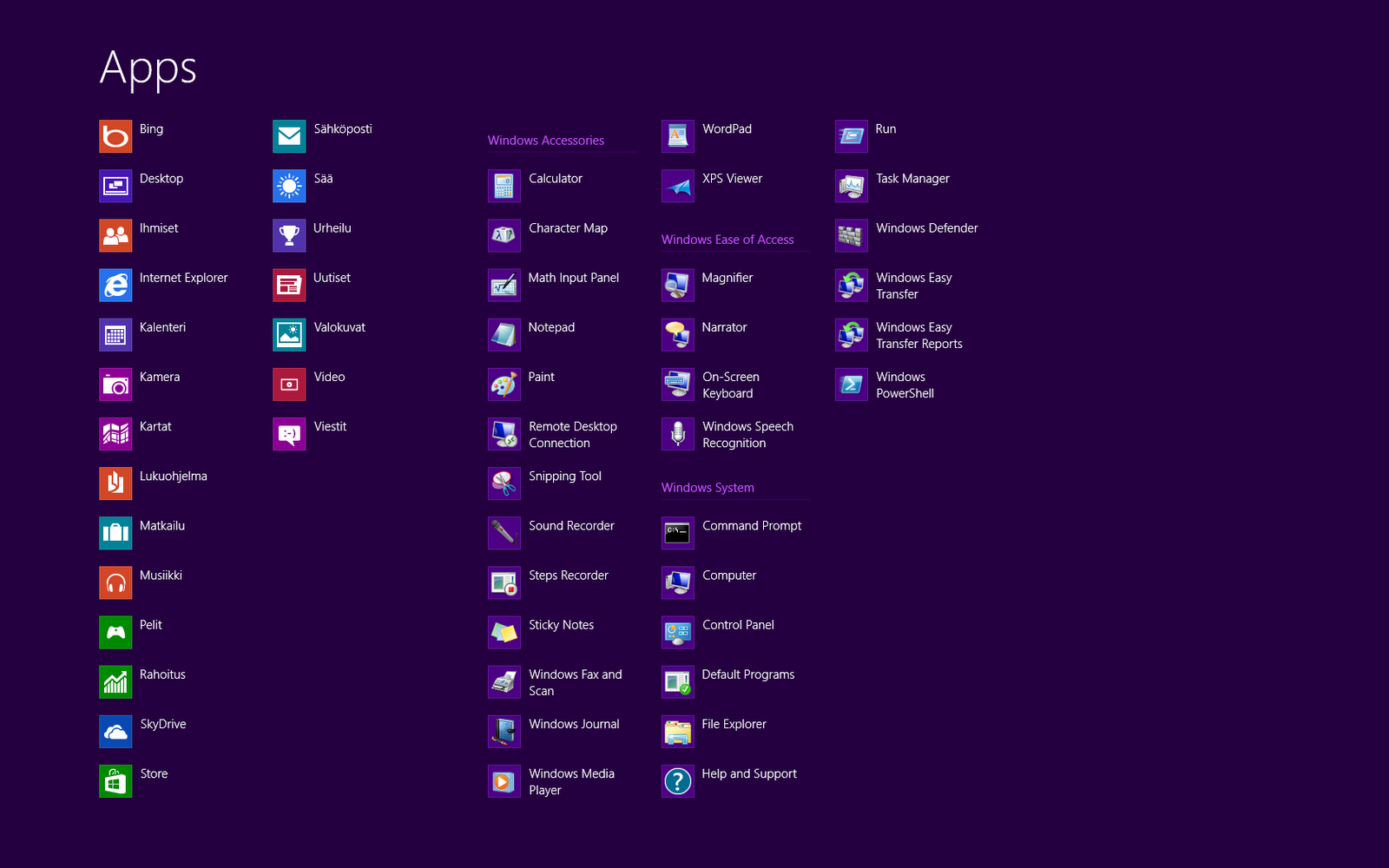Open the Uutiset news icon
The width and height of the screenshot is (1389, 868).
tap(289, 285)
